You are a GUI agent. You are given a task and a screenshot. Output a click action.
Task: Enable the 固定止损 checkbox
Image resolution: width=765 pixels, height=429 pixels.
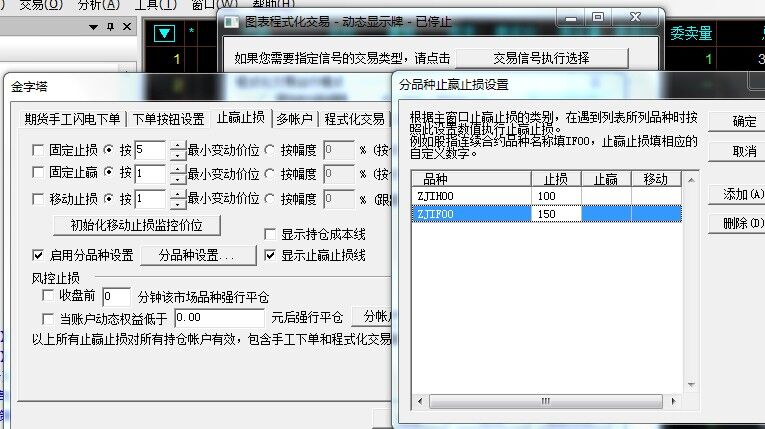tap(38, 150)
